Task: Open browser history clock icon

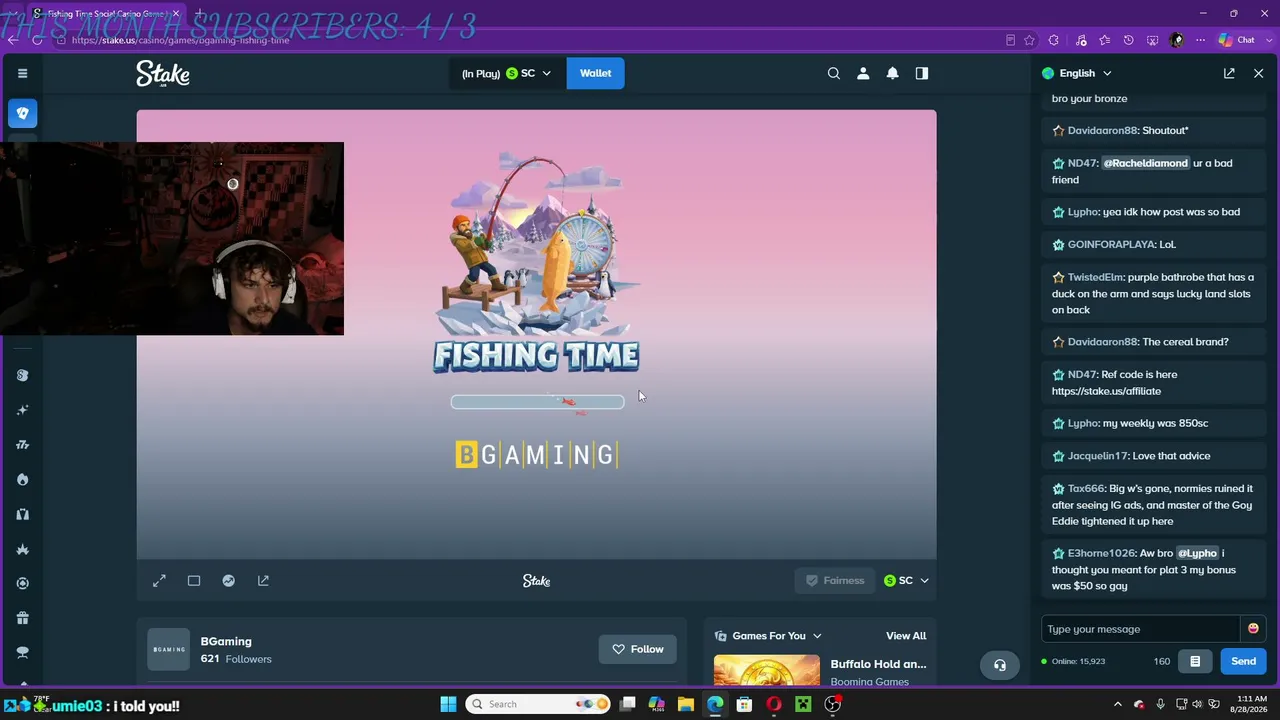Action: [x=1128, y=40]
